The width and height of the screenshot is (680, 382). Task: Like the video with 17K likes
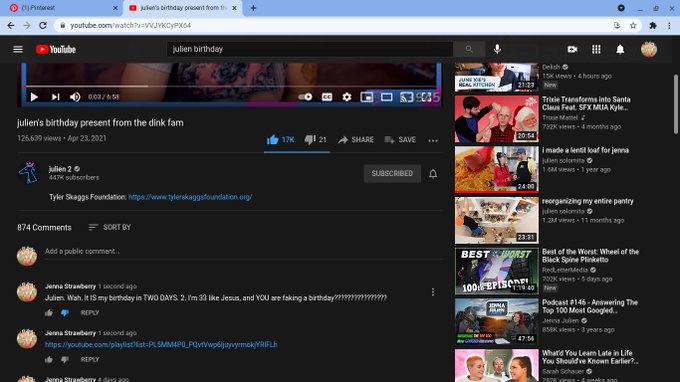click(x=281, y=140)
